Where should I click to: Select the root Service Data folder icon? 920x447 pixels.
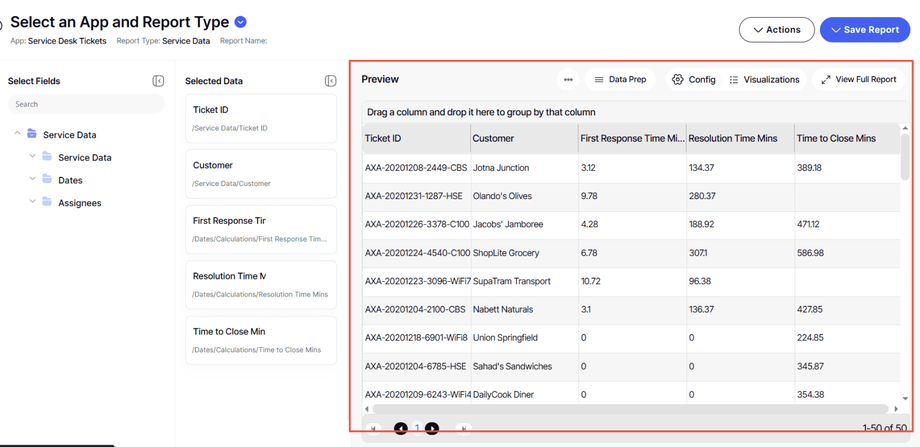tap(32, 134)
